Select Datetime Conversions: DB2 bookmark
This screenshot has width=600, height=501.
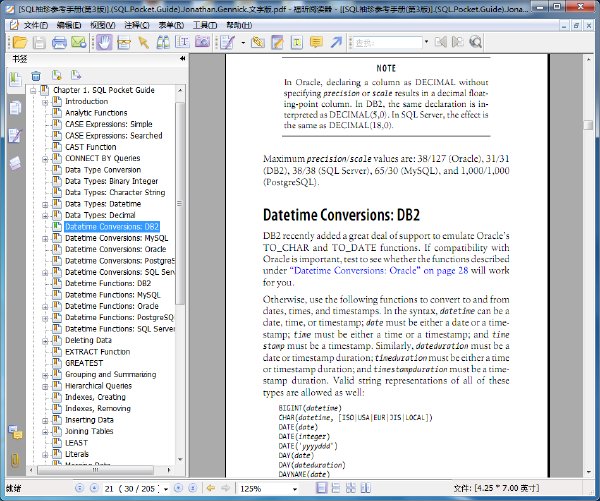tap(112, 227)
